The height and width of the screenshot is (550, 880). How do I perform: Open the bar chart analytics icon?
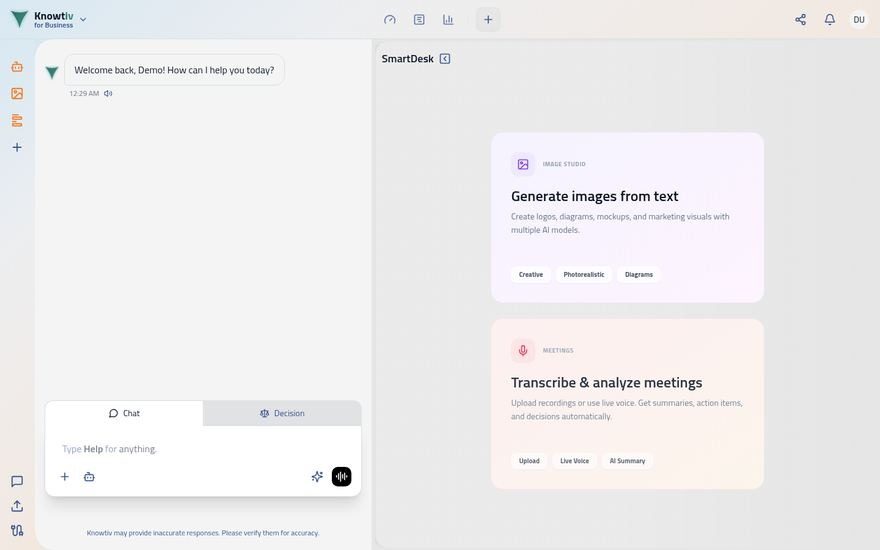point(448,20)
